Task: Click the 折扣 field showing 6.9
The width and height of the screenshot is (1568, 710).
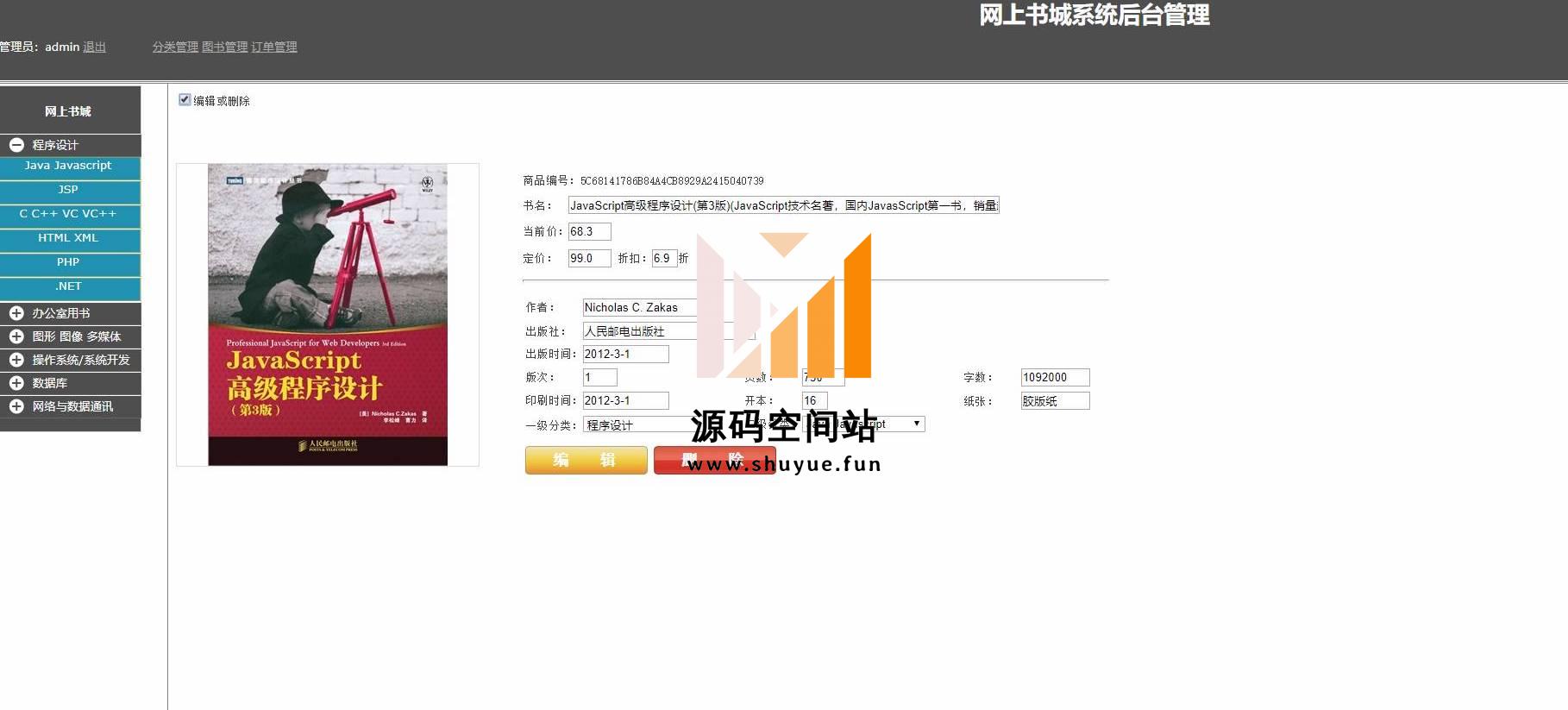Action: [x=664, y=258]
